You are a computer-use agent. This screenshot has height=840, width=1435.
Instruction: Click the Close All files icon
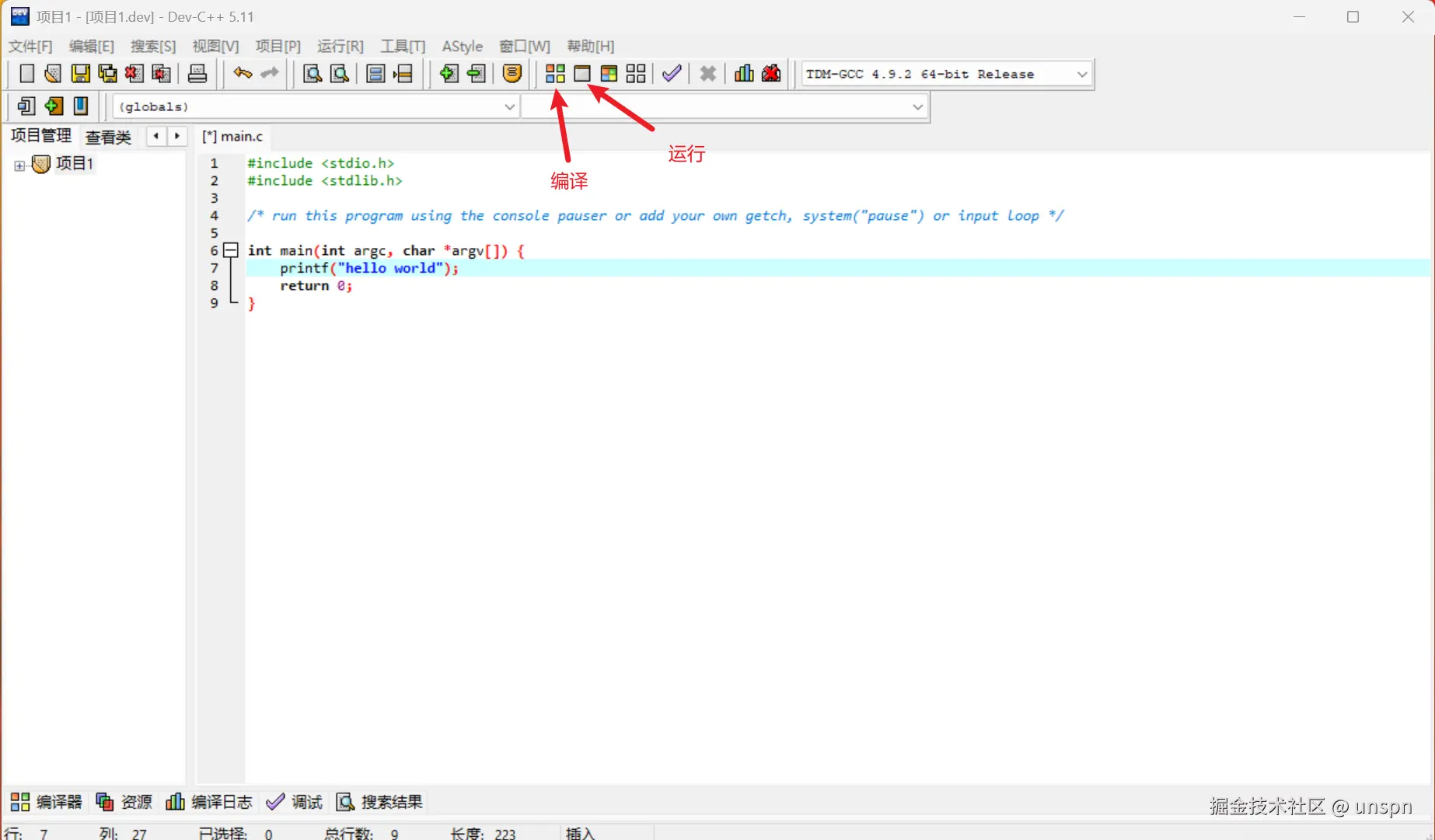click(161, 74)
